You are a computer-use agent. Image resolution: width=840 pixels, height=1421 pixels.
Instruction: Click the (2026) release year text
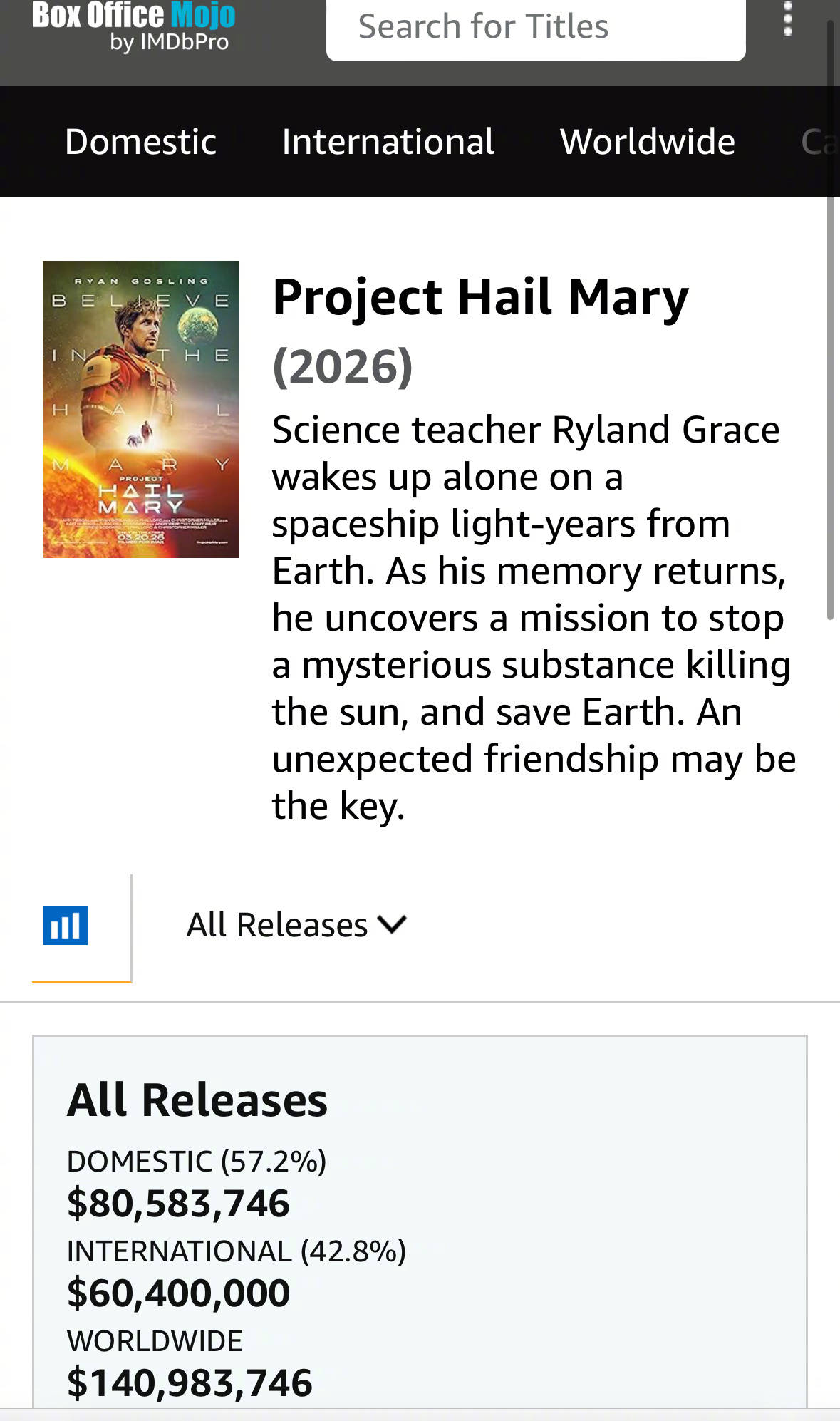coord(343,366)
